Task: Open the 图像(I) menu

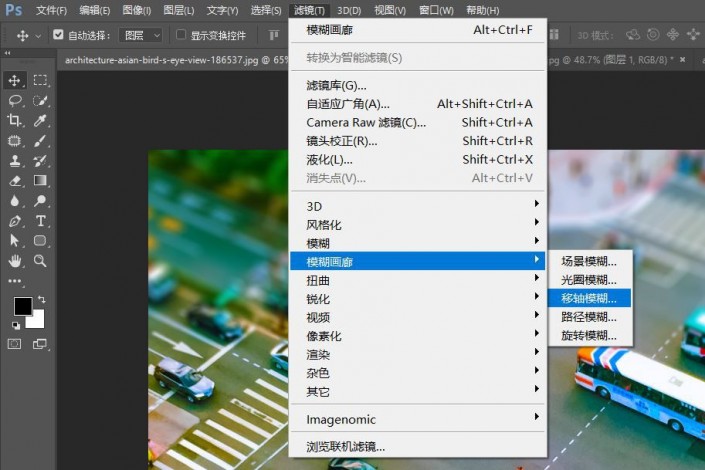Action: coord(137,10)
